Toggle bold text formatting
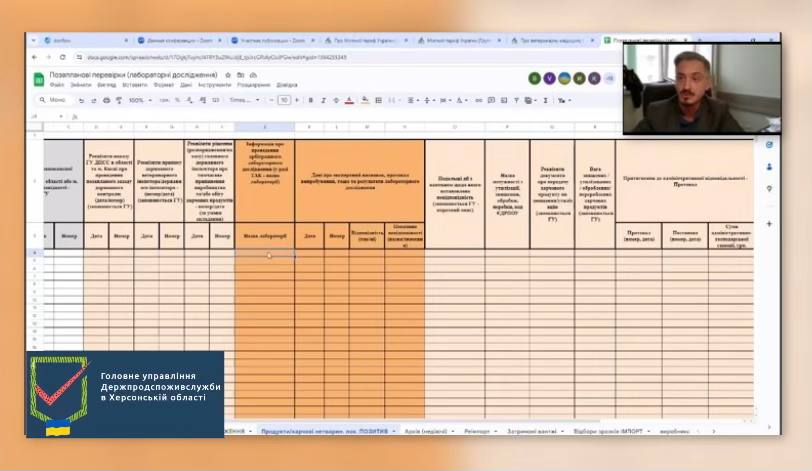Screen dimensions: 812x471 click(310, 100)
